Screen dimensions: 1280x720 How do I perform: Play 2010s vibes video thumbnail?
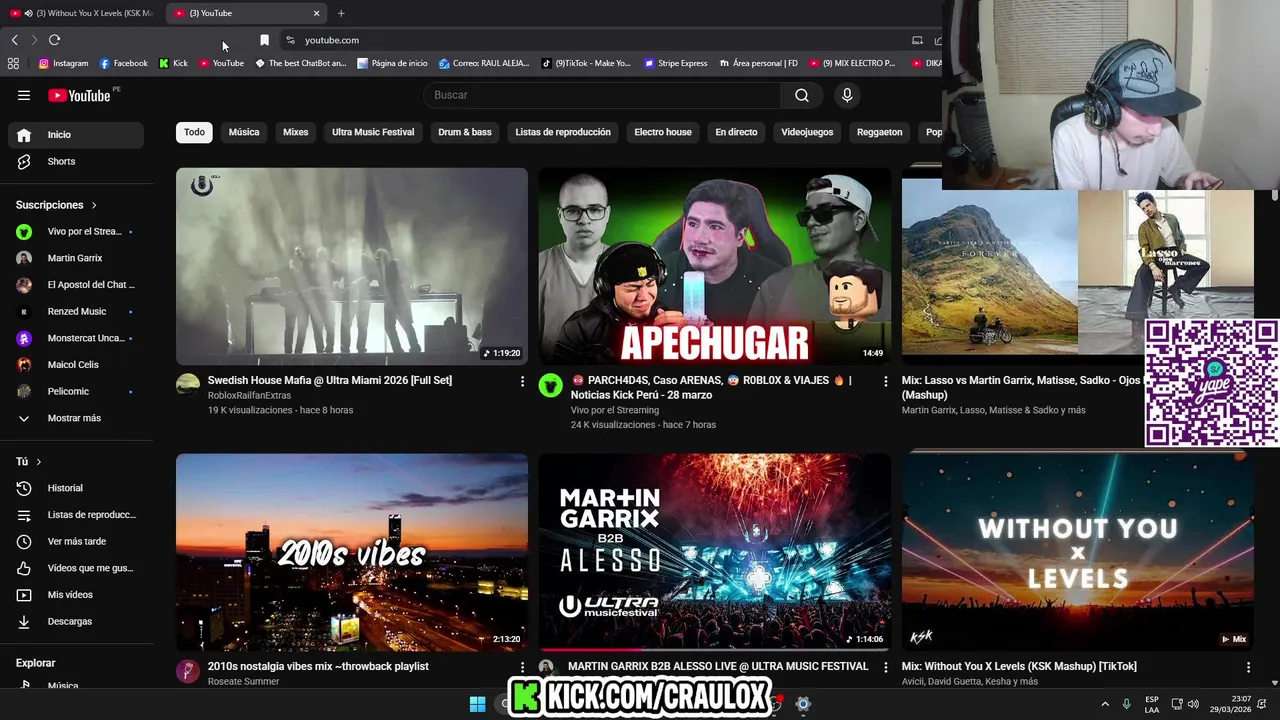pyautogui.click(x=352, y=552)
